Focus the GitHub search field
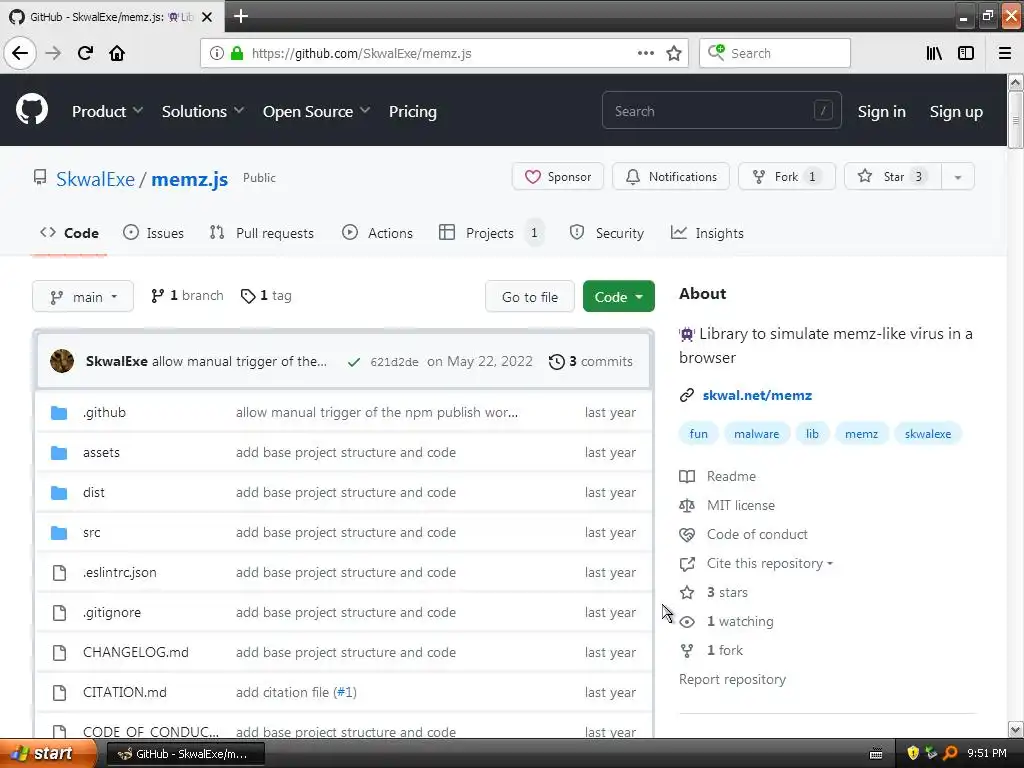This screenshot has width=1024, height=768. [x=722, y=111]
